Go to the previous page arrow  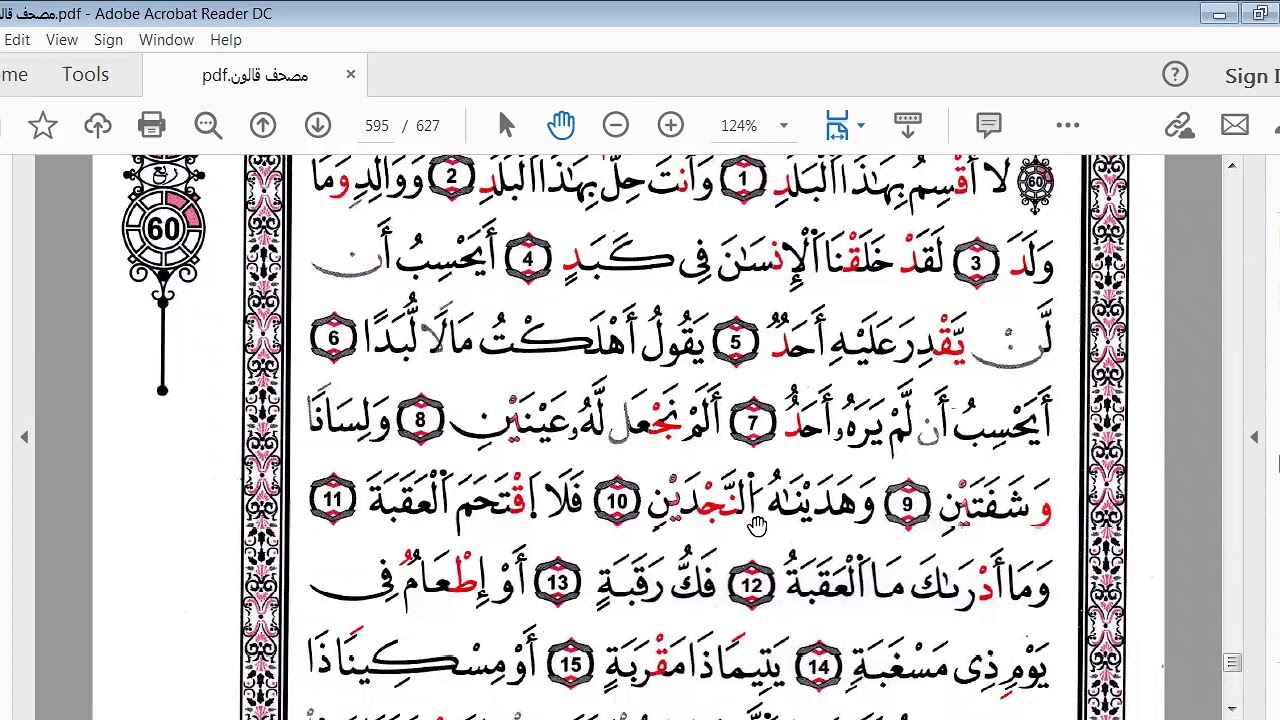(x=263, y=125)
